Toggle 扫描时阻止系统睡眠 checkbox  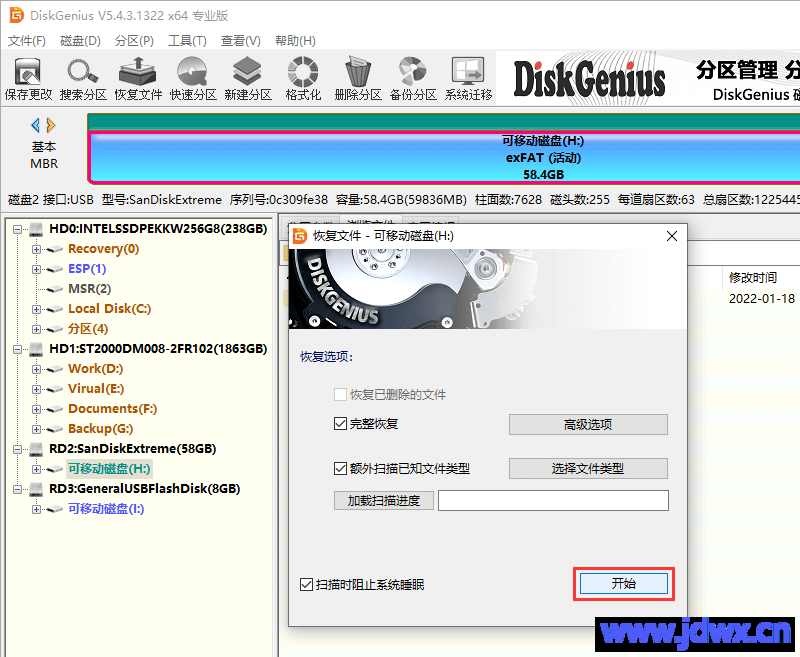click(x=306, y=585)
